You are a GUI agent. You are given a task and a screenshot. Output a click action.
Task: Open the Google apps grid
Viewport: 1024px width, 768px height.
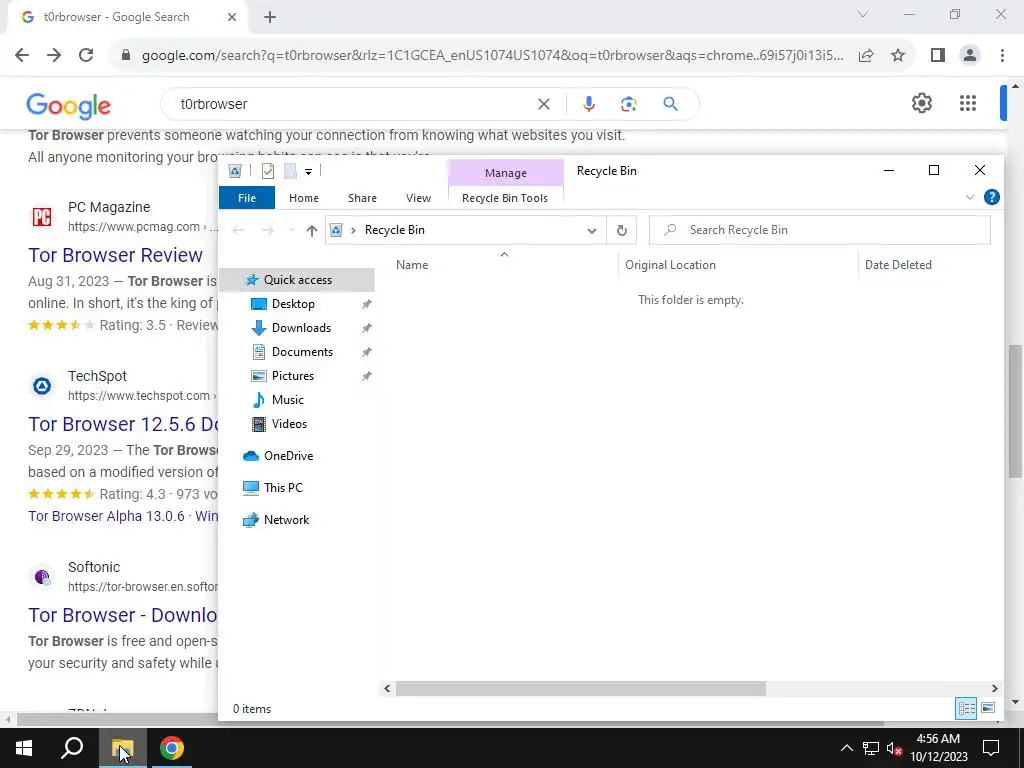[x=968, y=103]
